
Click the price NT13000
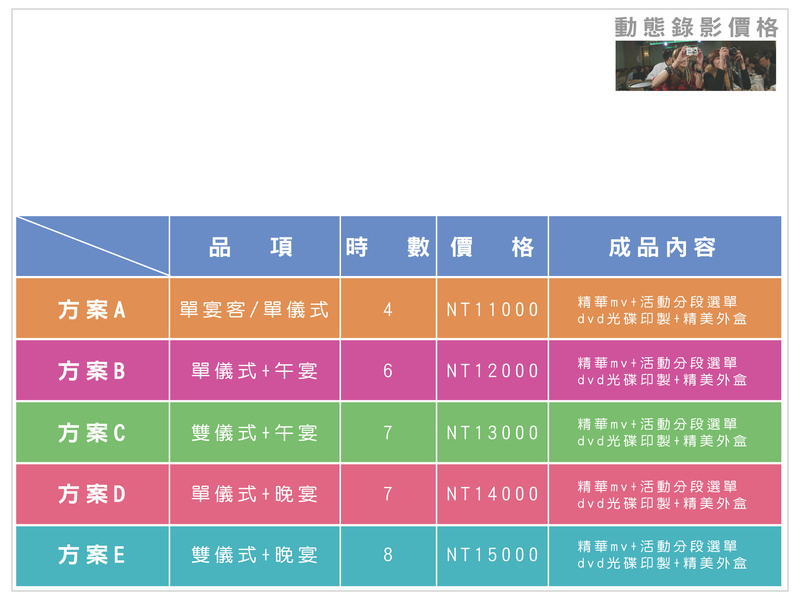[x=492, y=433]
